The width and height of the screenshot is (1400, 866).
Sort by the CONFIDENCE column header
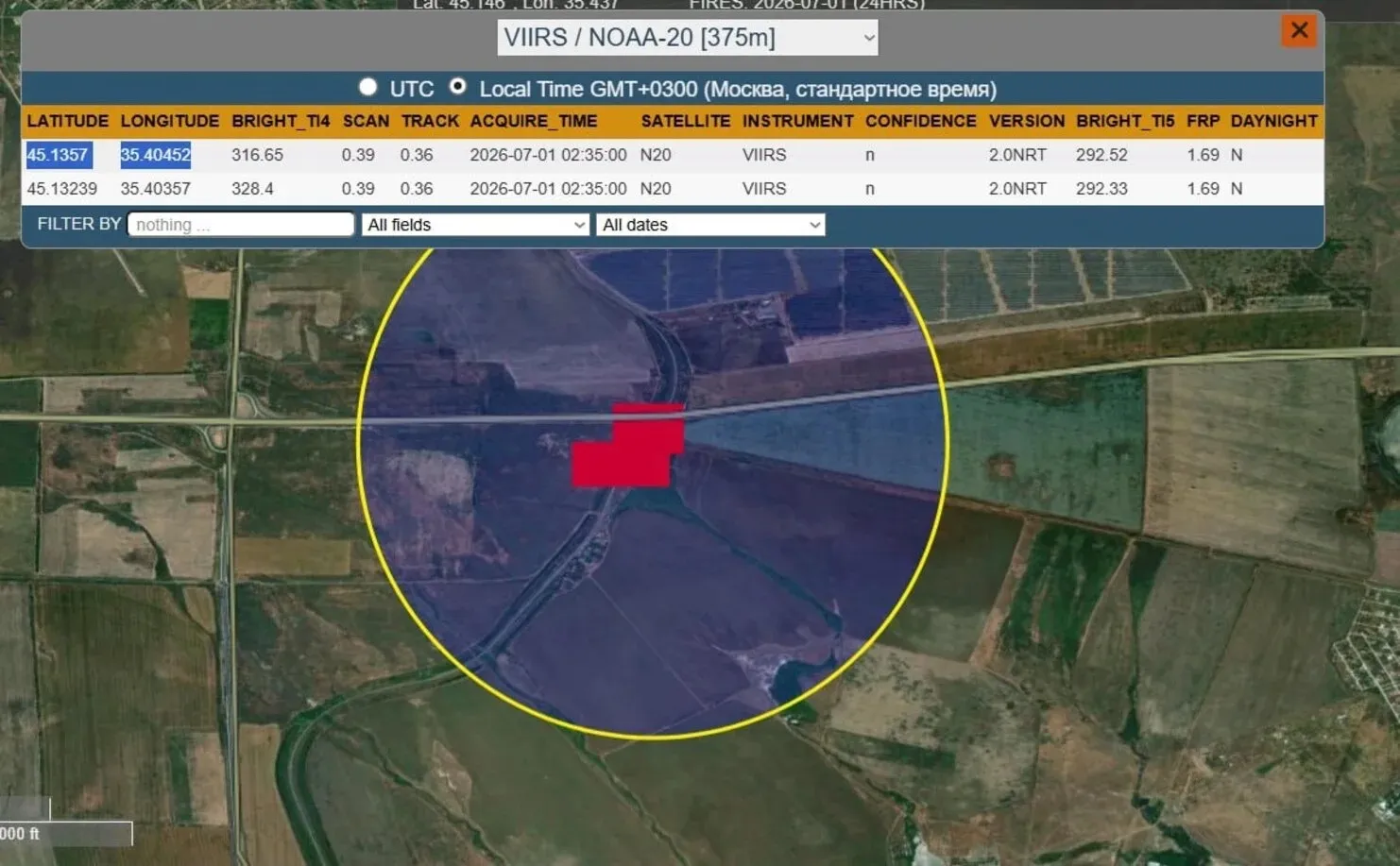(x=921, y=121)
